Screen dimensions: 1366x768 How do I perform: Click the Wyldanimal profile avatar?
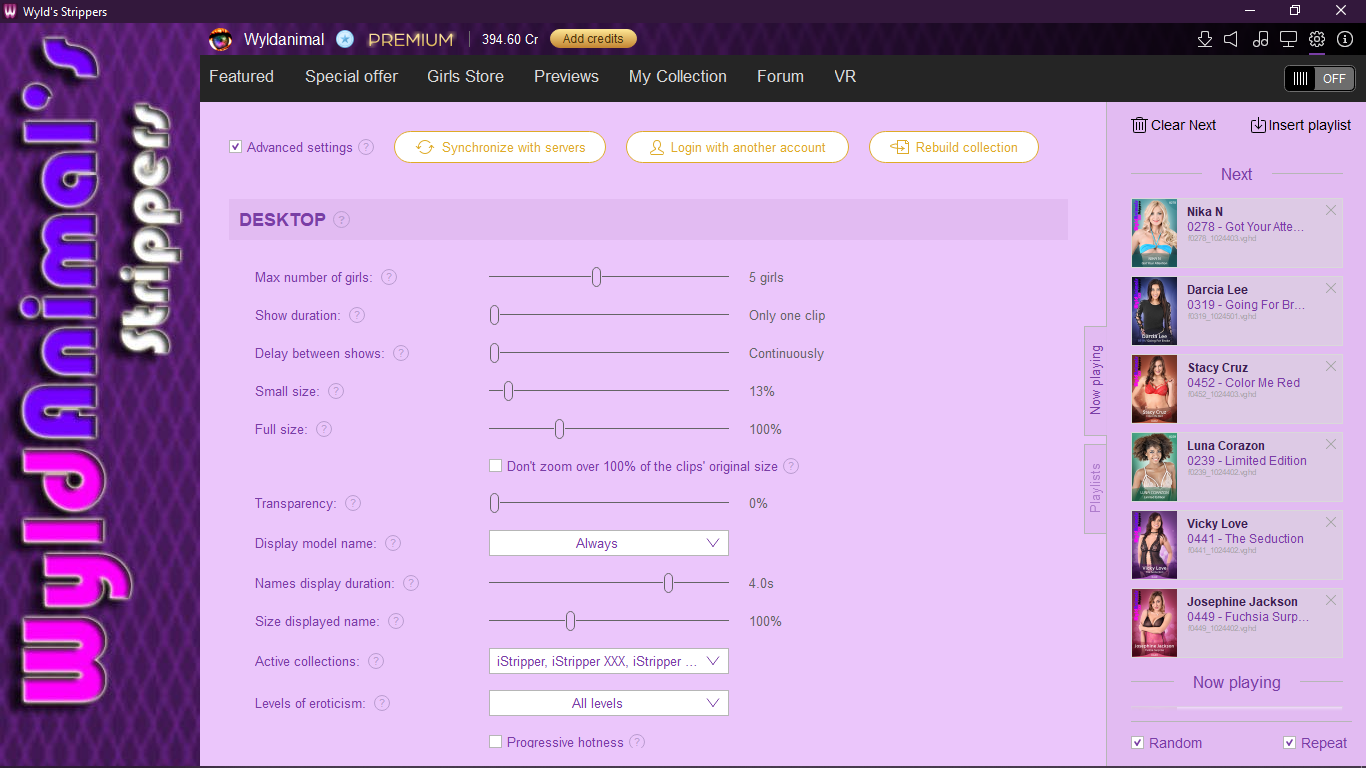(x=221, y=39)
